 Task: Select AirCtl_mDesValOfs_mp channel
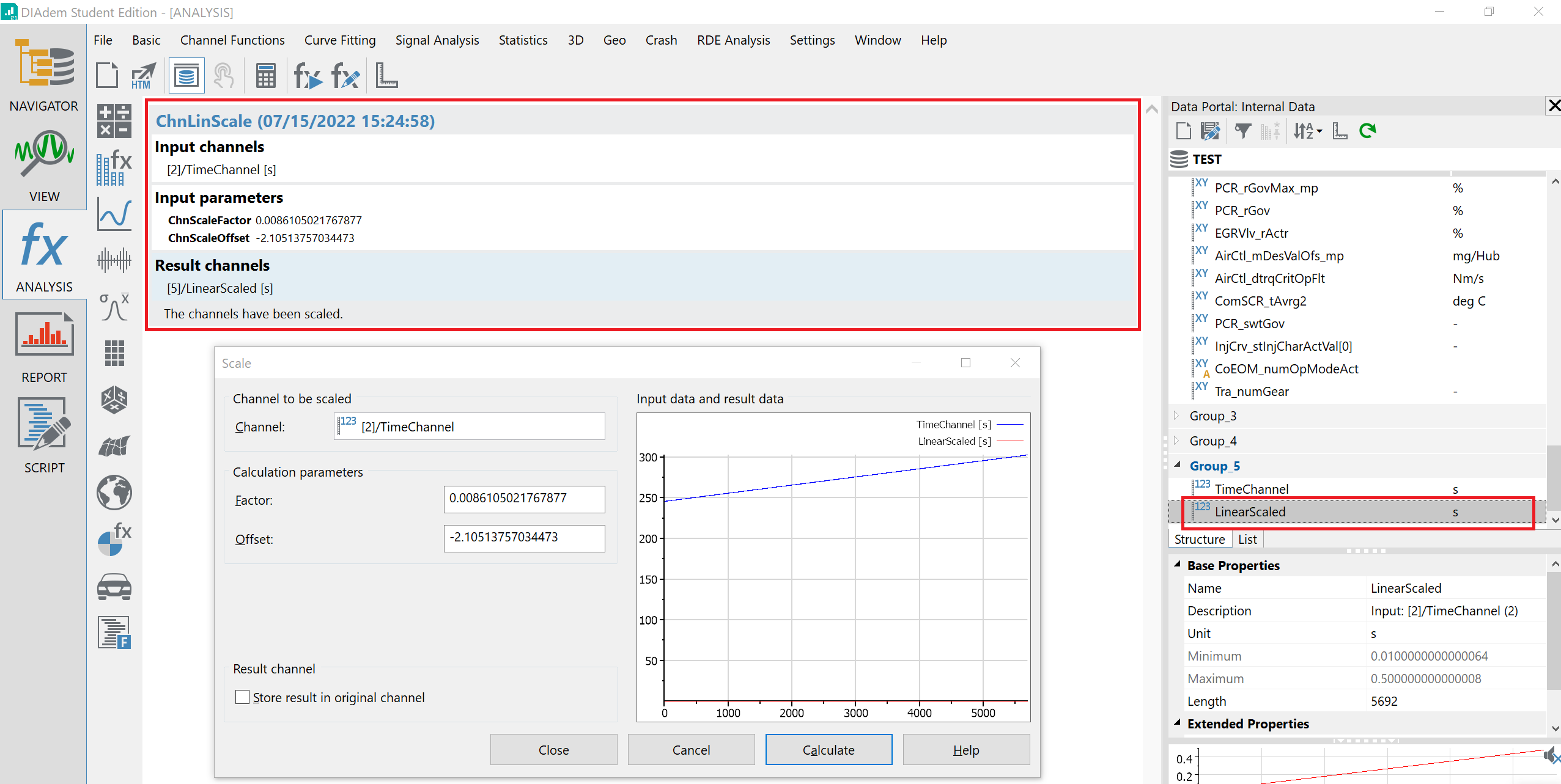pos(1279,256)
